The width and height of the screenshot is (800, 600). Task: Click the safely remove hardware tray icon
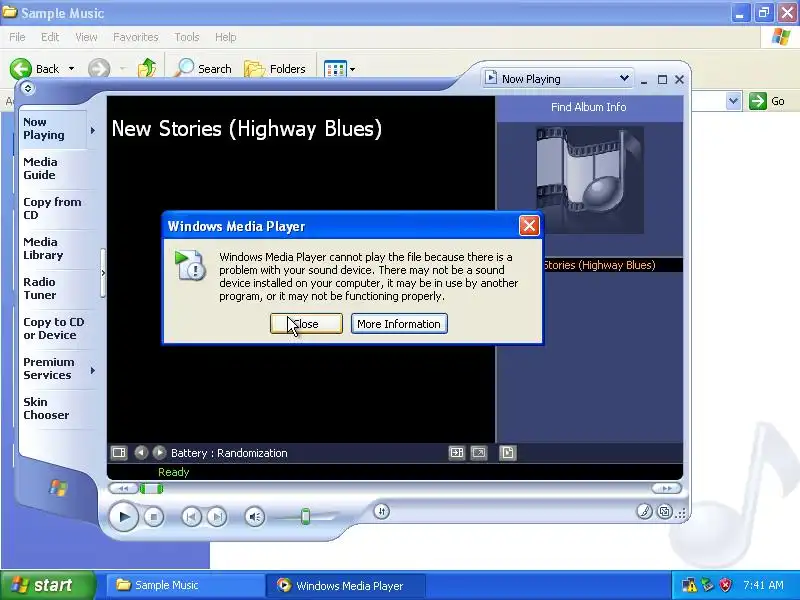(707, 585)
